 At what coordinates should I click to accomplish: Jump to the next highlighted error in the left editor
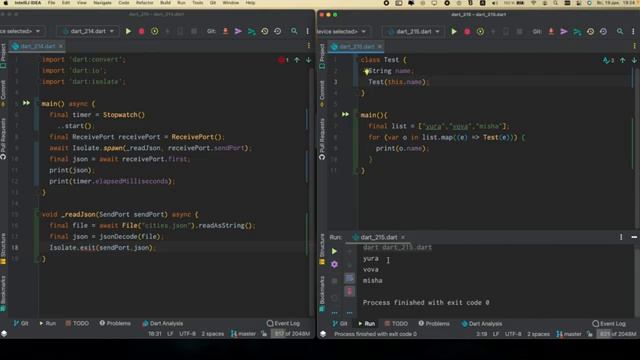(308, 60)
